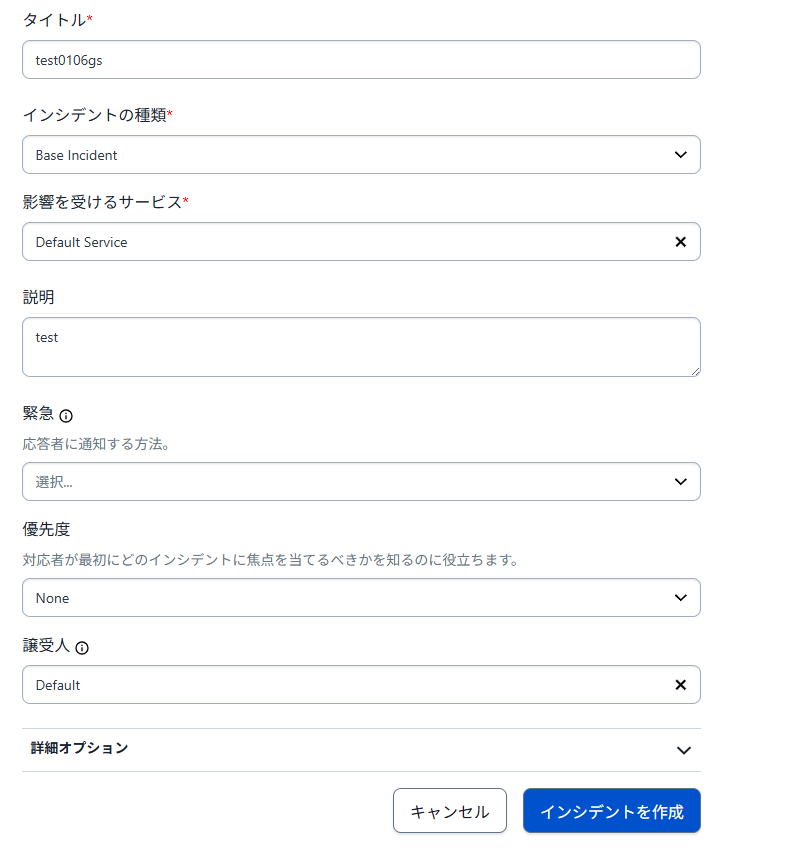Click the chevron arrow in the 緊急 select box
Viewport: 807px width, 850px height.
(681, 482)
